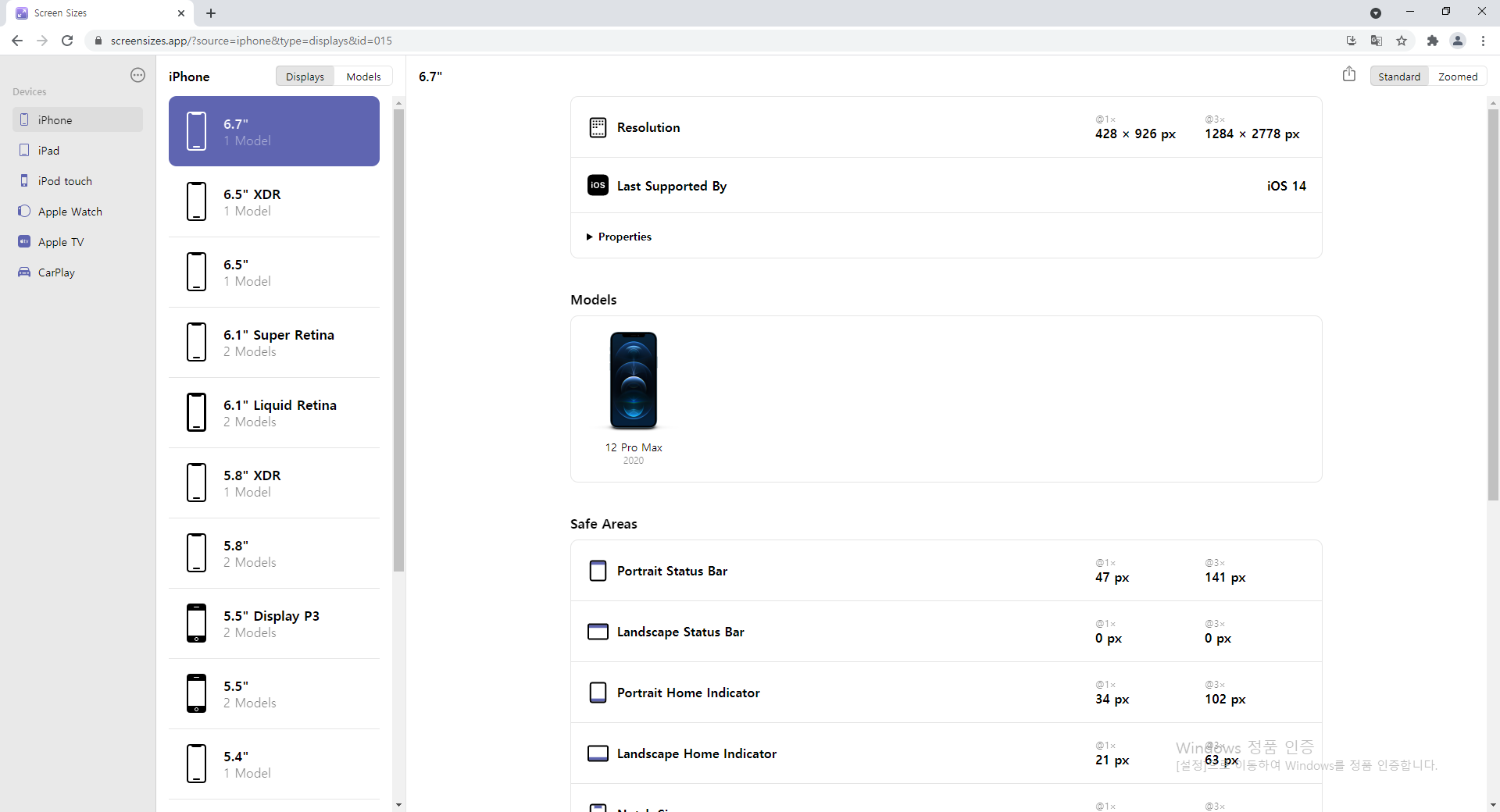Click the main page scrollbar
This screenshot has width=1500, height=812.
(1493, 304)
